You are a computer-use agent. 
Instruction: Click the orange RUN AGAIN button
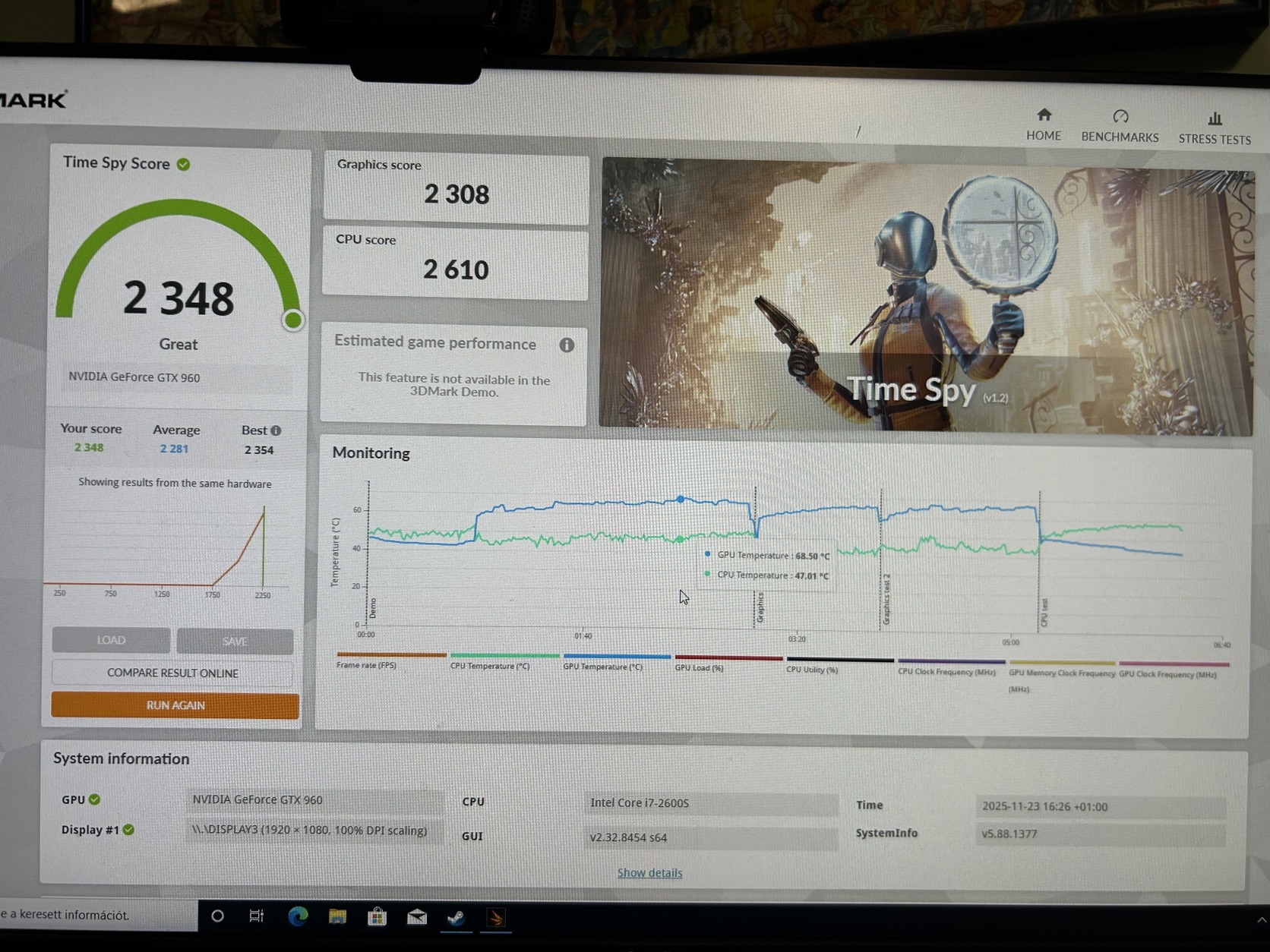[x=175, y=705]
